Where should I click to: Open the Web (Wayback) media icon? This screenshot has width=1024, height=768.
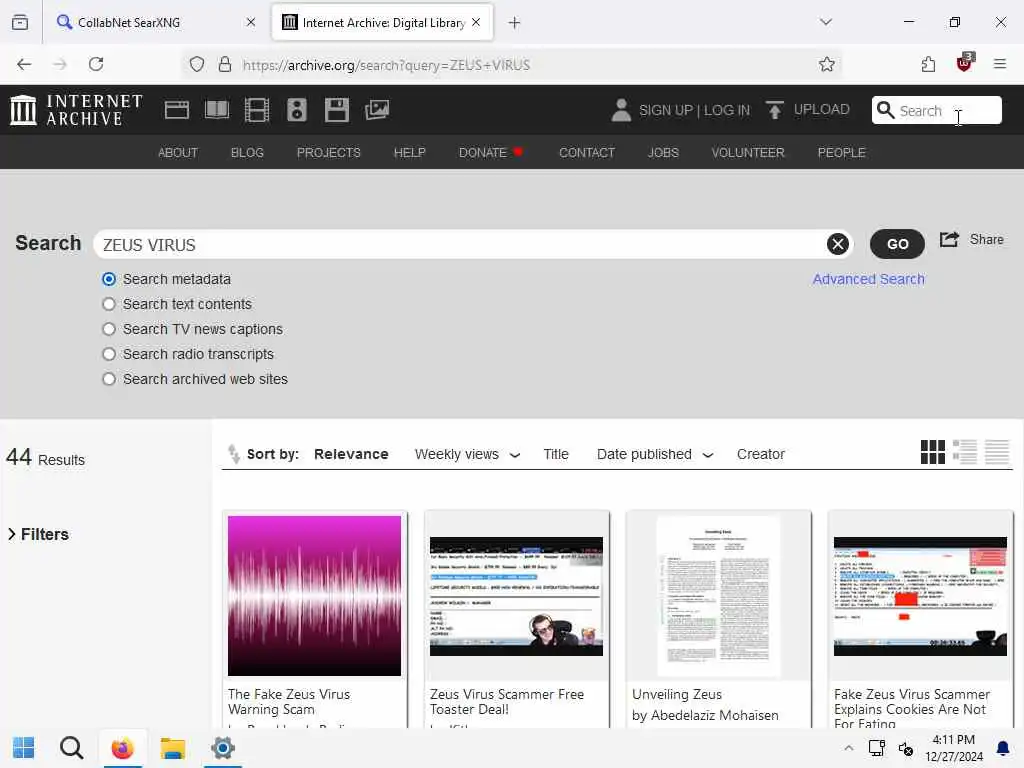(x=176, y=110)
